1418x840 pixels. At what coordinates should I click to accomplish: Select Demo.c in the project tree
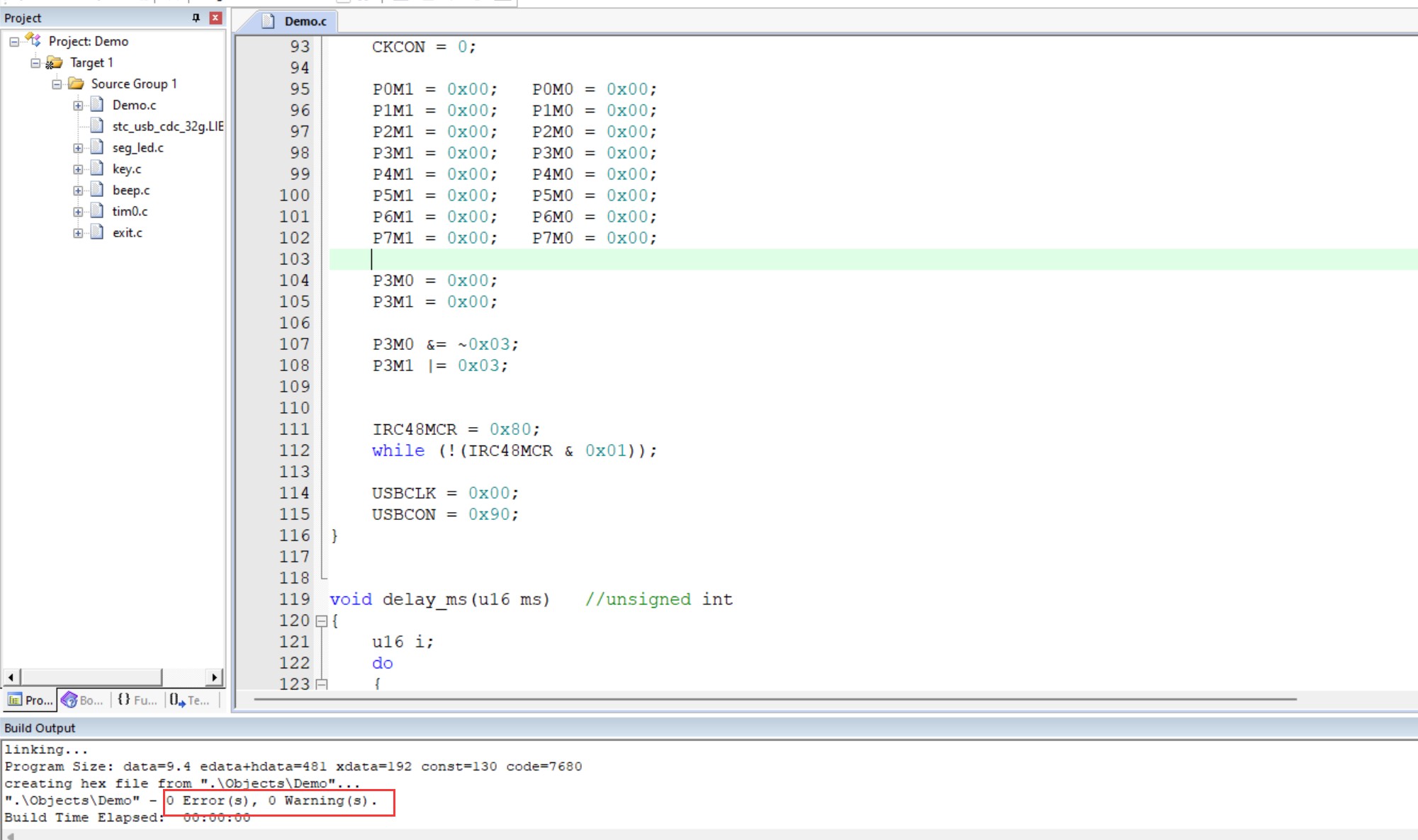[x=134, y=105]
